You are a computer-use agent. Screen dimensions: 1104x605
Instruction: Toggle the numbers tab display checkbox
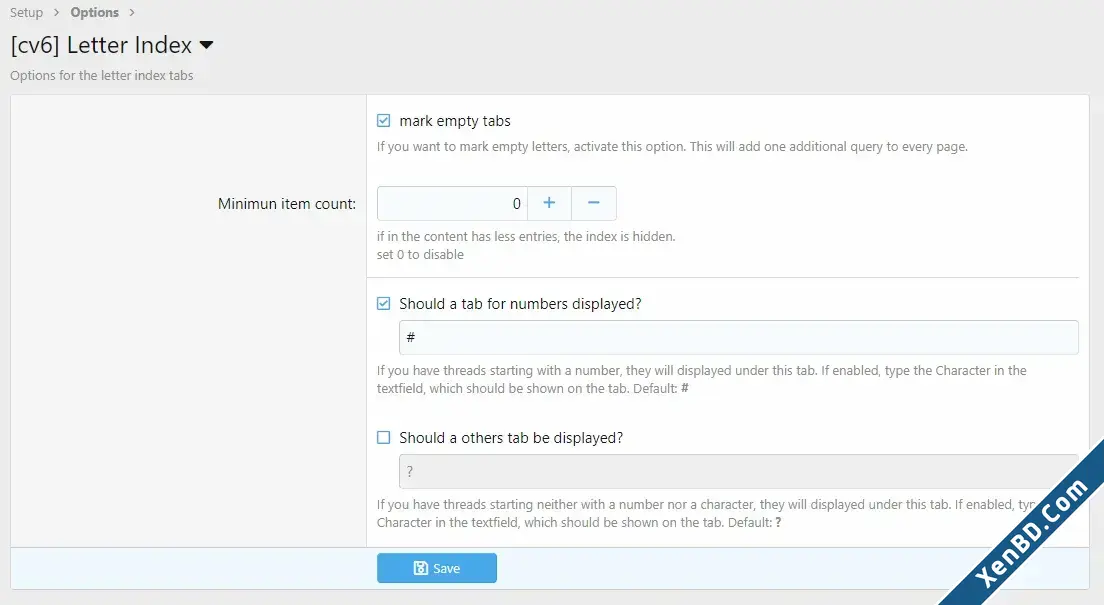(384, 304)
